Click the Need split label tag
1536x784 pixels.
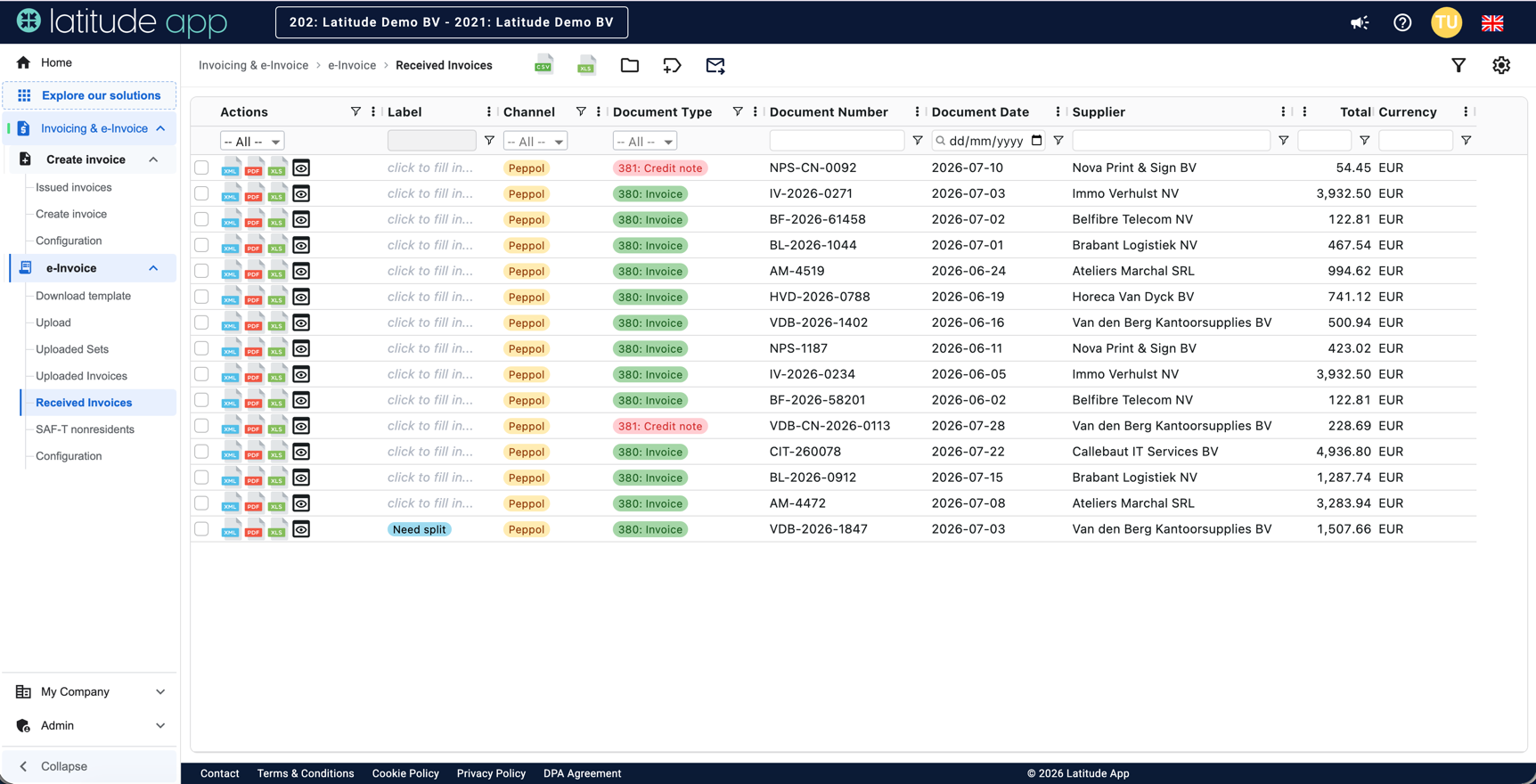pyautogui.click(x=419, y=529)
